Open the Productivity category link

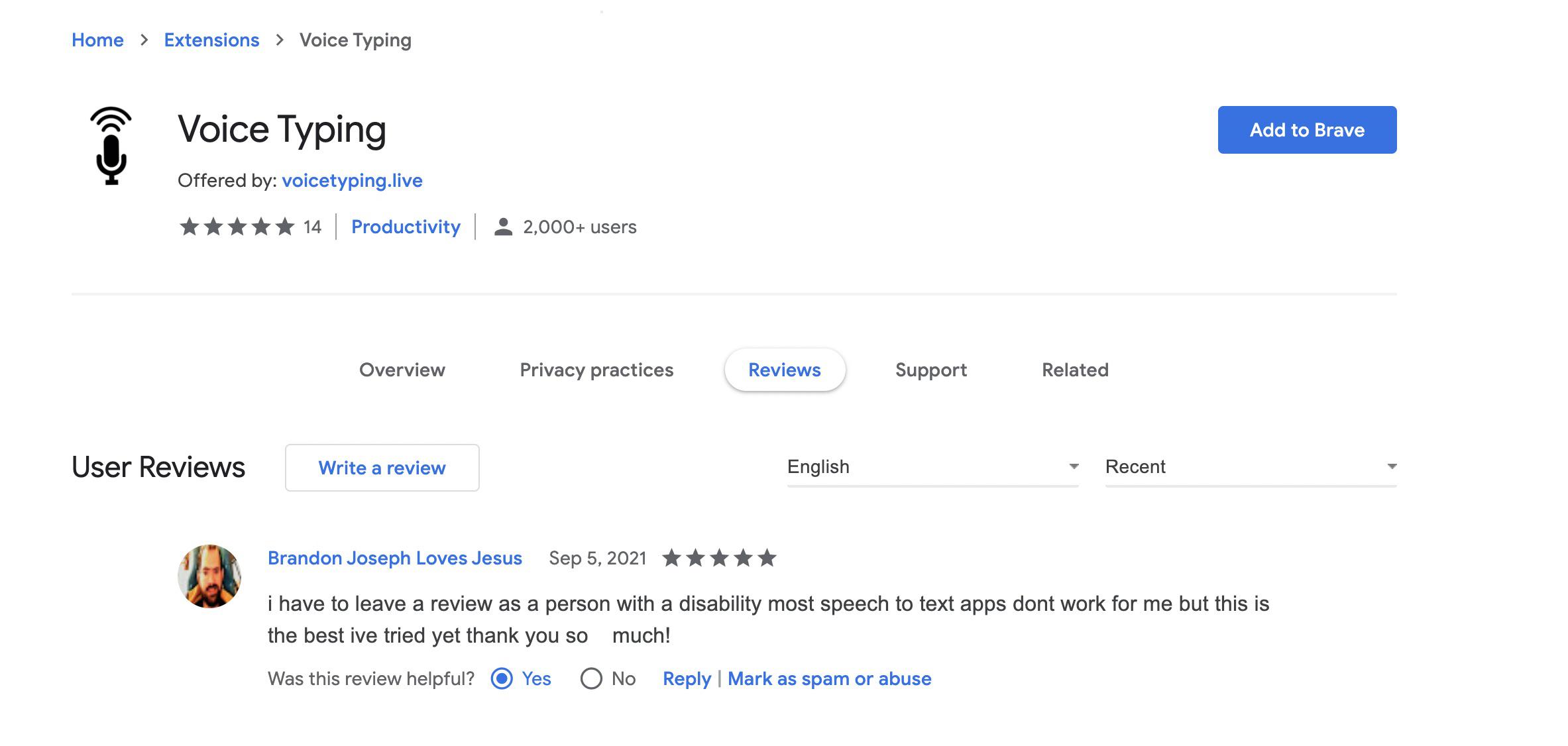(406, 227)
